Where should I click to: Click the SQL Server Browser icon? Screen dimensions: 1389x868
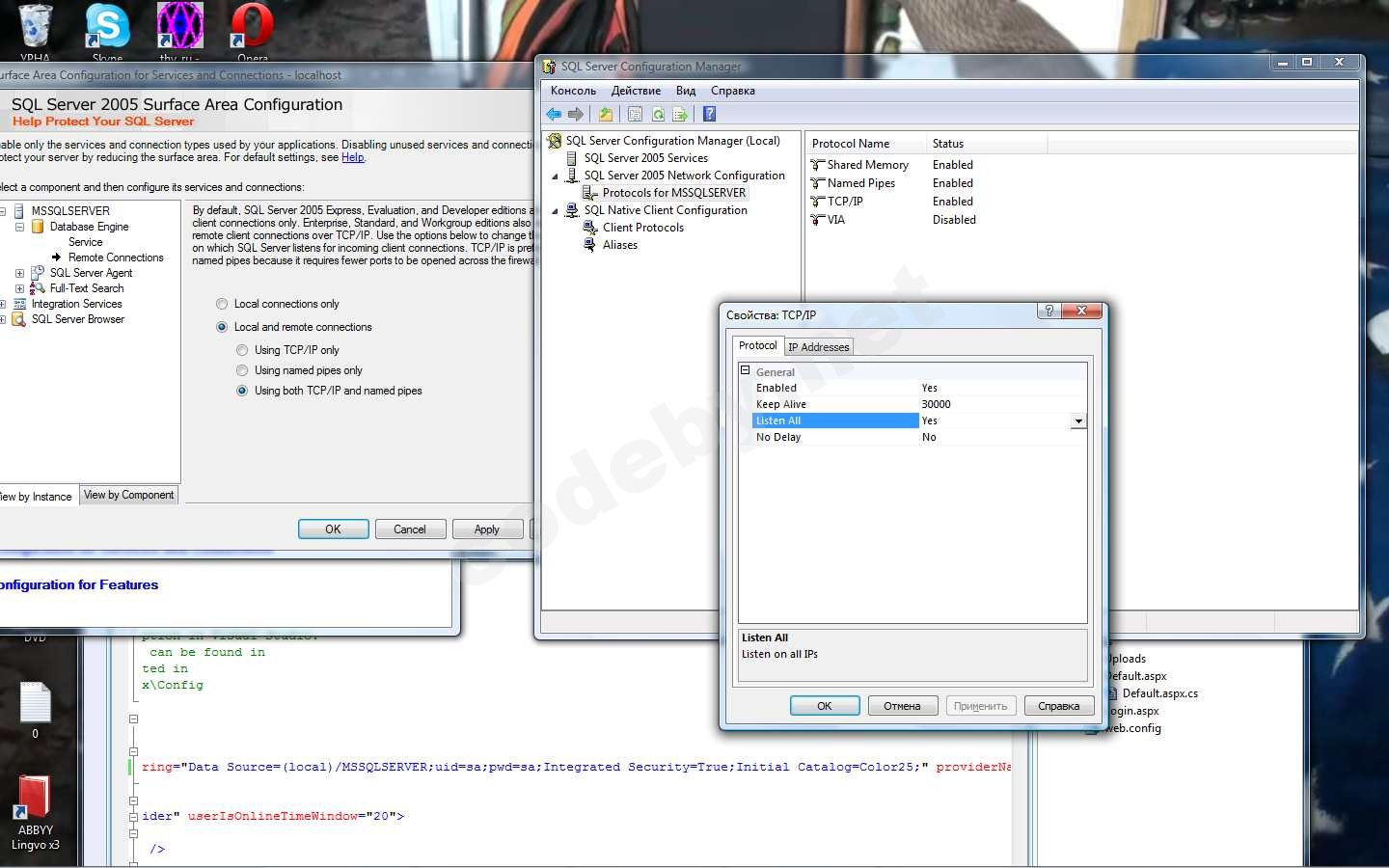(19, 319)
